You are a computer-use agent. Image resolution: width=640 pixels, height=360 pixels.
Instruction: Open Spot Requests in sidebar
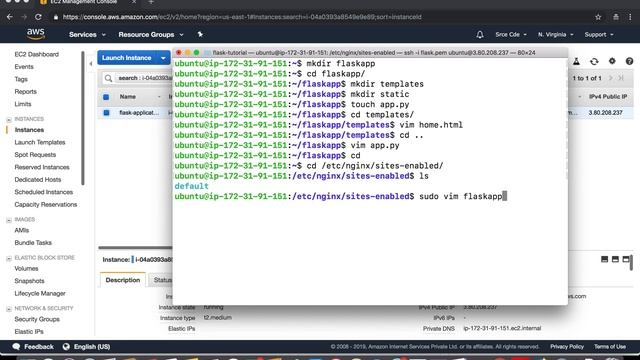pos(35,155)
